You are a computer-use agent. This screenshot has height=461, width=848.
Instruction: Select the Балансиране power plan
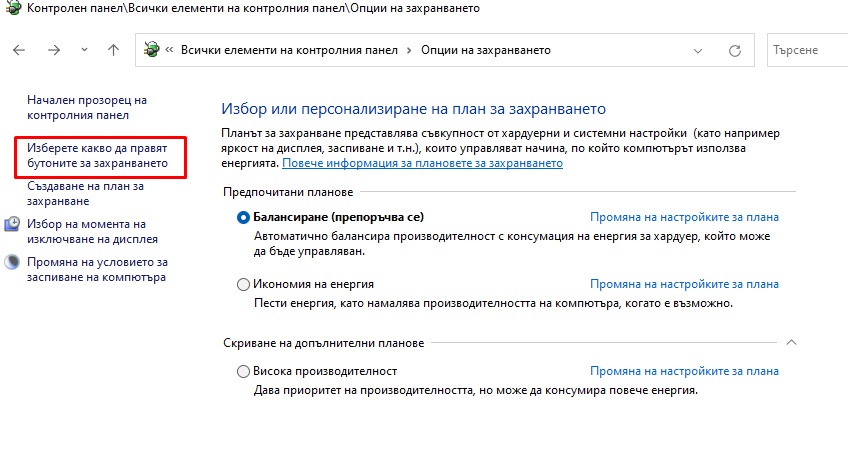click(243, 217)
